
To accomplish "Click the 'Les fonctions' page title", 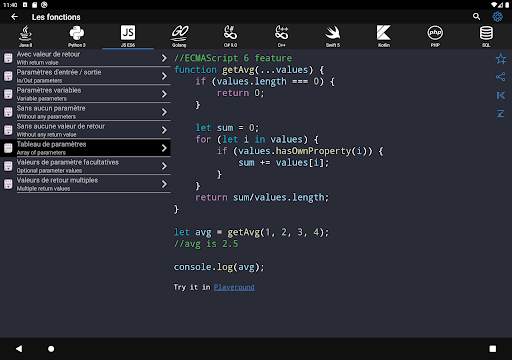I will tap(56, 17).
